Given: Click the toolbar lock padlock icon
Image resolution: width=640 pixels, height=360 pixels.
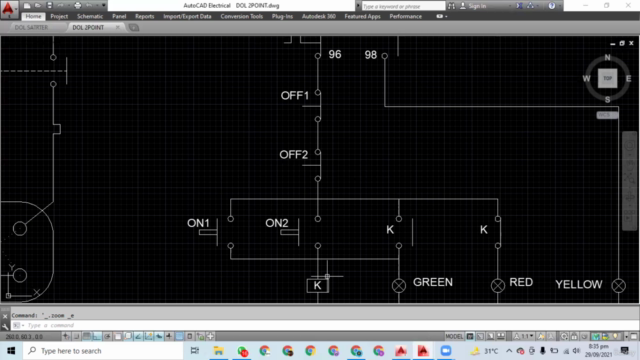Looking at the screenshot, I should coord(574,336).
